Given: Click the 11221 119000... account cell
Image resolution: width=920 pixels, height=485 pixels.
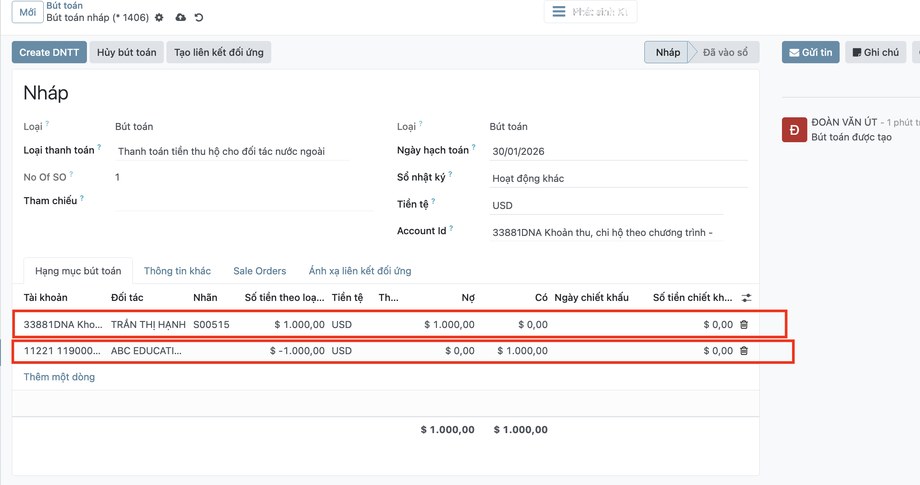Looking at the screenshot, I should point(62,351).
